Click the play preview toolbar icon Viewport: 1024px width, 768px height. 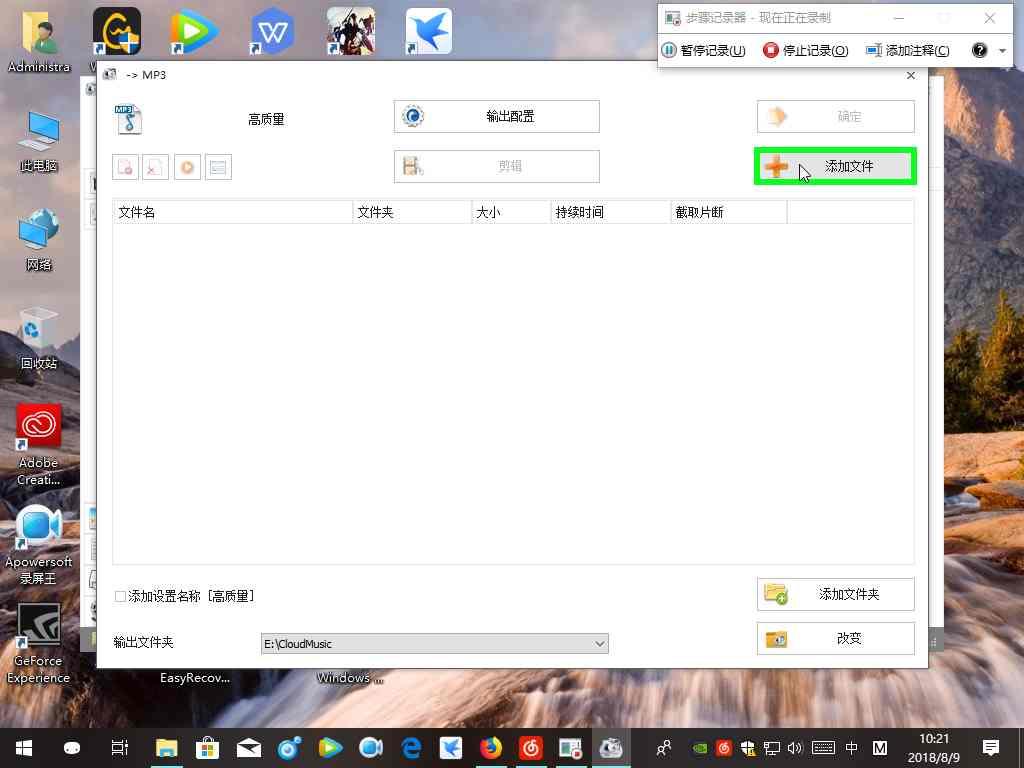click(x=187, y=167)
